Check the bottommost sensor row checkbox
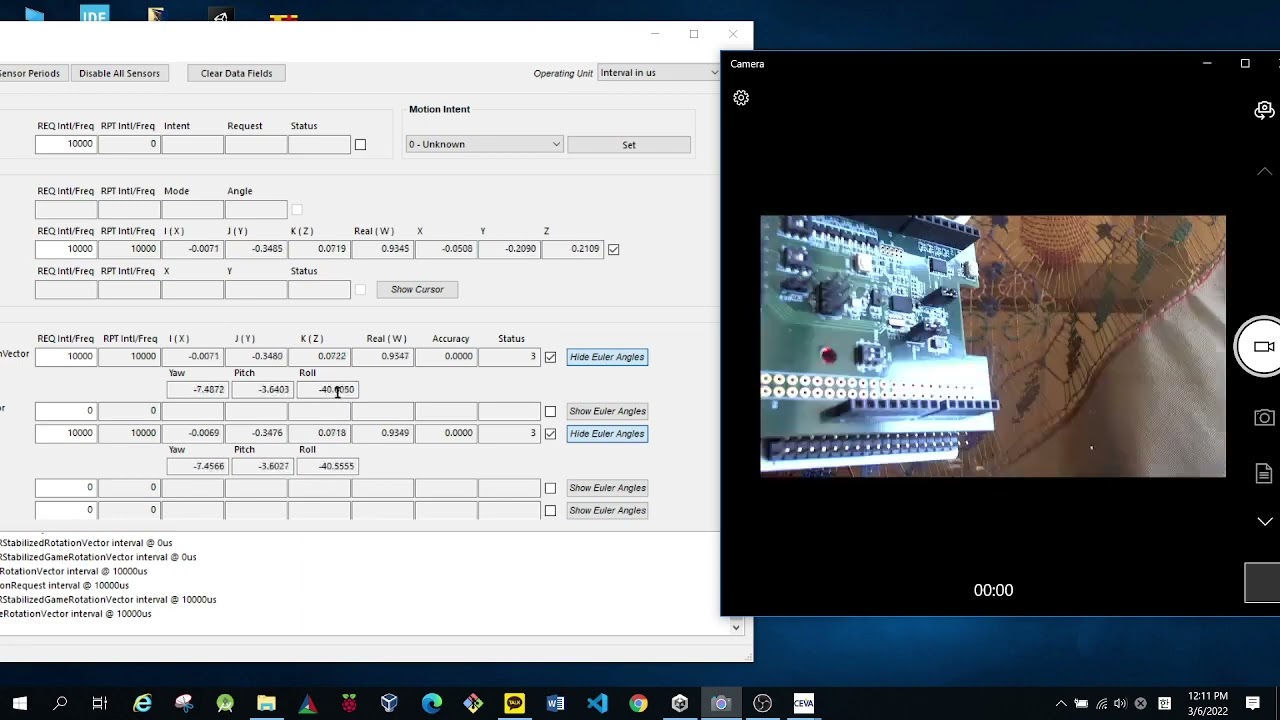 point(550,511)
